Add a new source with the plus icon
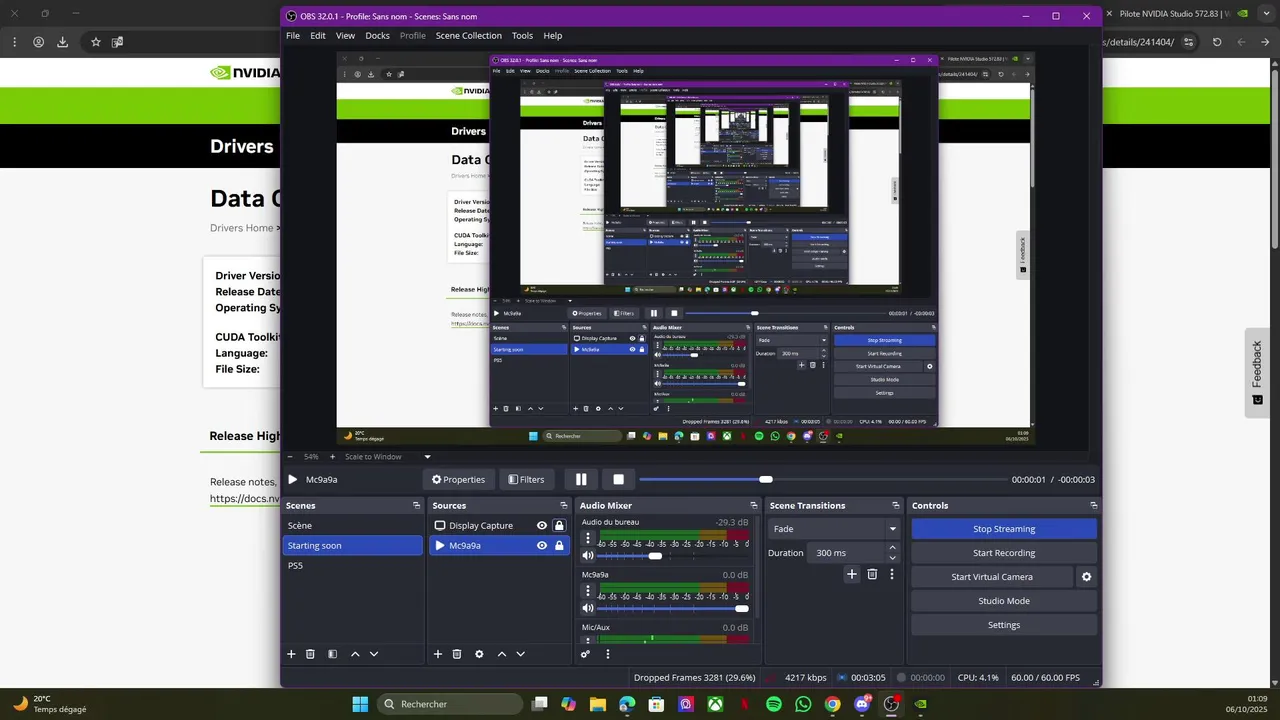The image size is (1280, 720). (x=437, y=654)
